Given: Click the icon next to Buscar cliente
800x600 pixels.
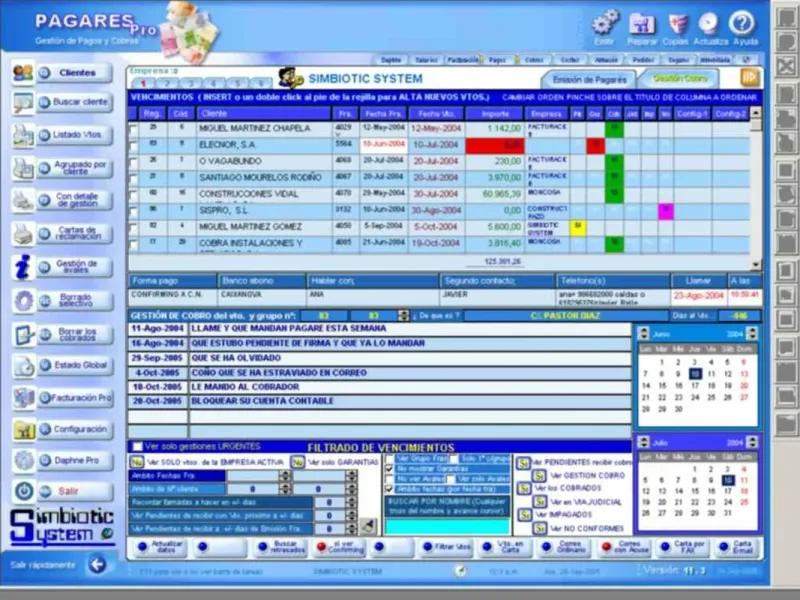Looking at the screenshot, I should click(x=23, y=103).
